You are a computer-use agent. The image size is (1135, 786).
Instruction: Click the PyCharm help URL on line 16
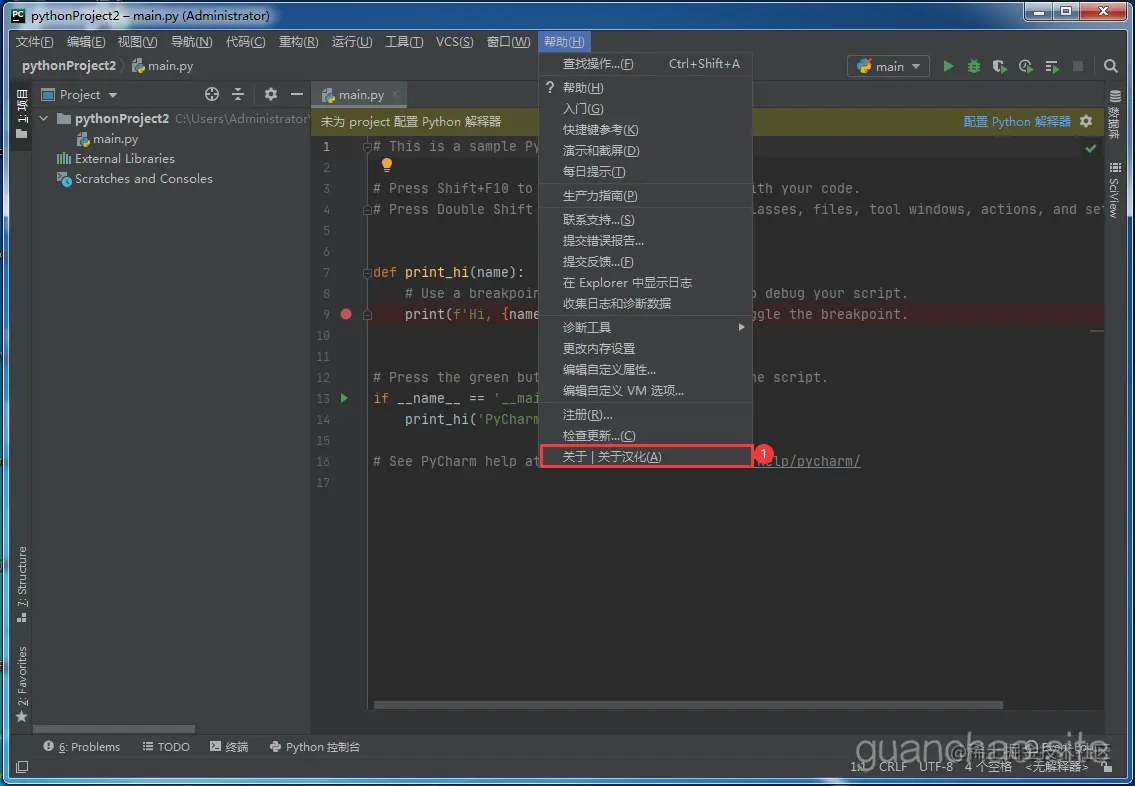point(806,461)
